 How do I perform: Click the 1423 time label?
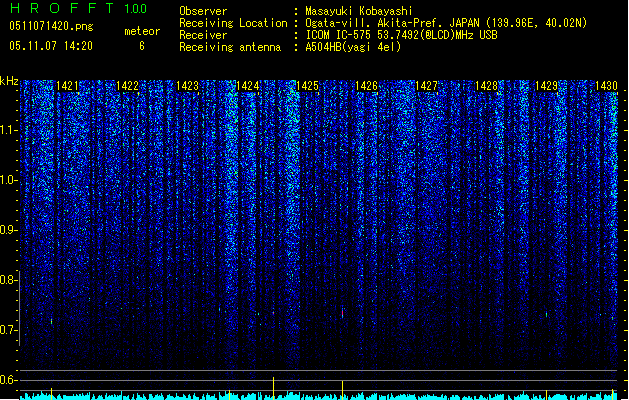coord(187,86)
